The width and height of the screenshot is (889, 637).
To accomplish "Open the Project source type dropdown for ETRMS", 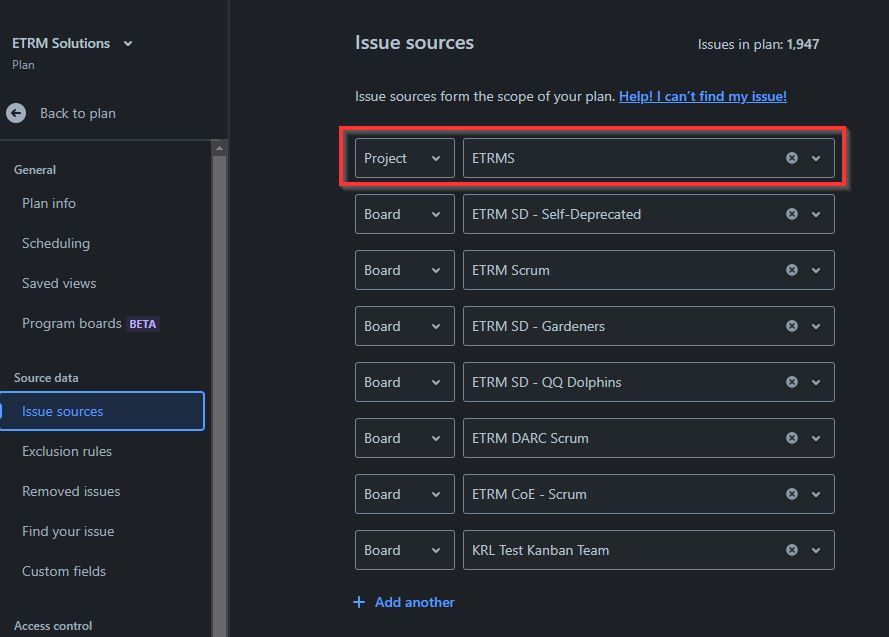I will [405, 158].
